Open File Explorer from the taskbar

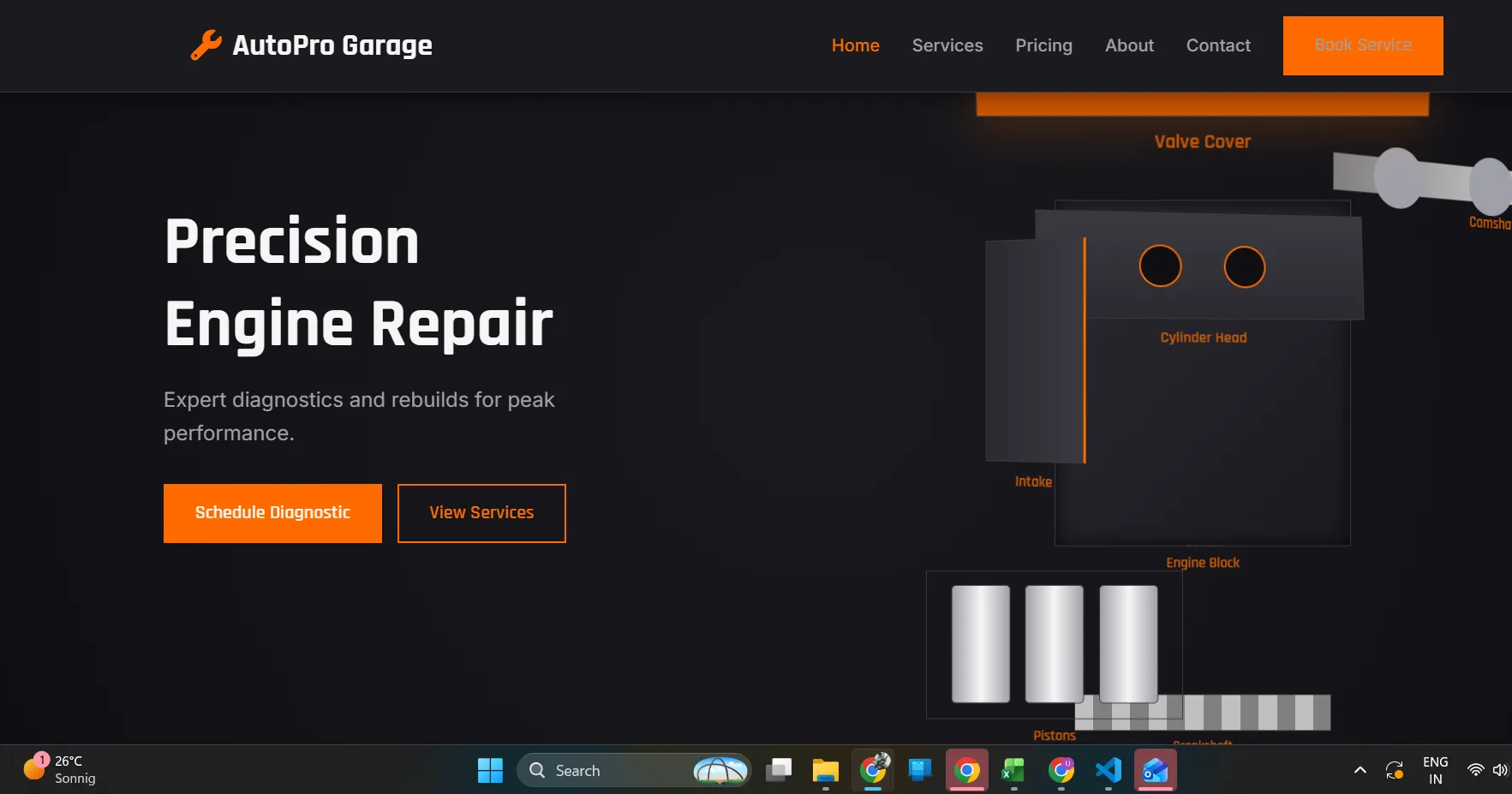coord(825,770)
